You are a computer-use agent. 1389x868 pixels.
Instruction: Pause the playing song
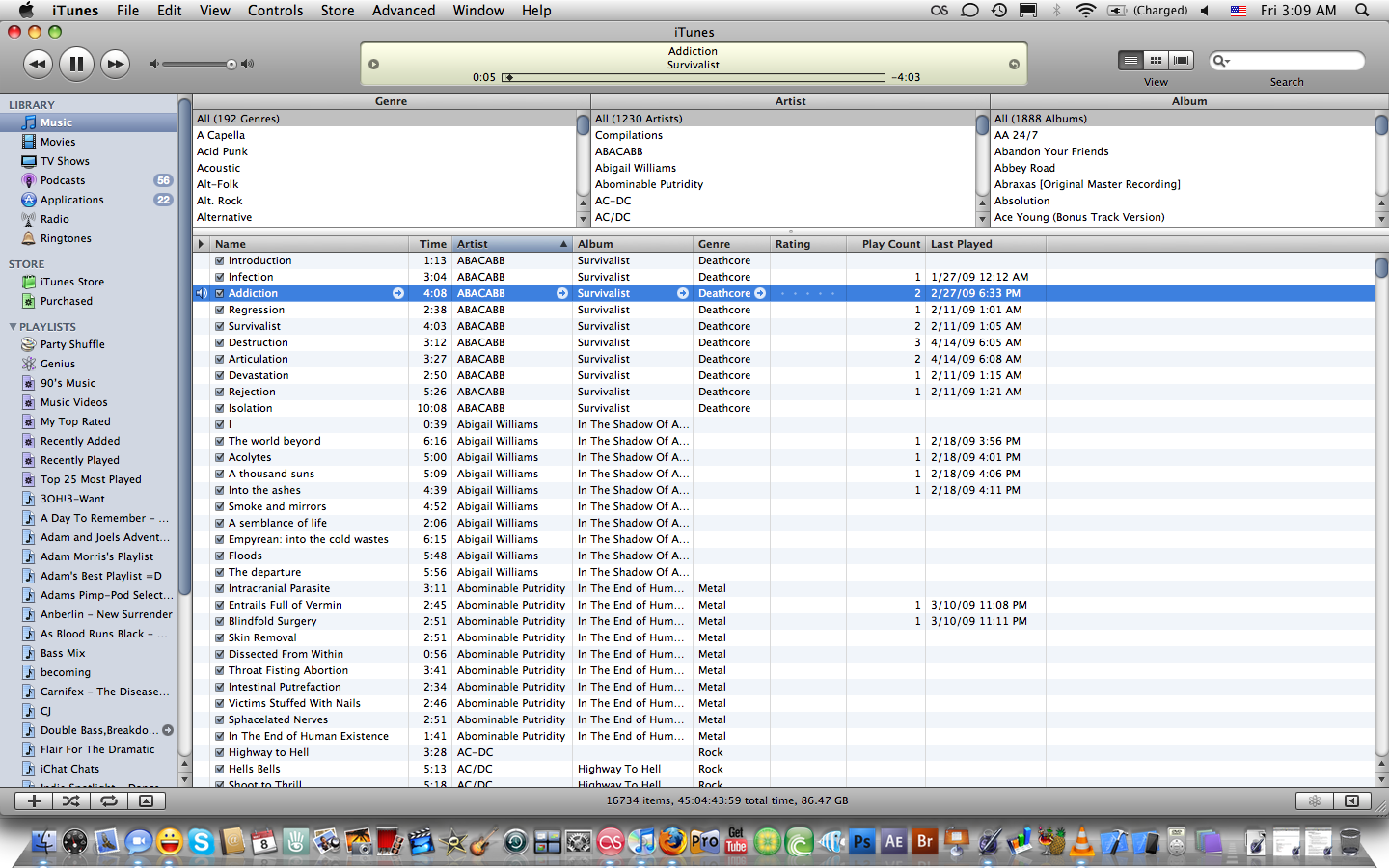76,65
